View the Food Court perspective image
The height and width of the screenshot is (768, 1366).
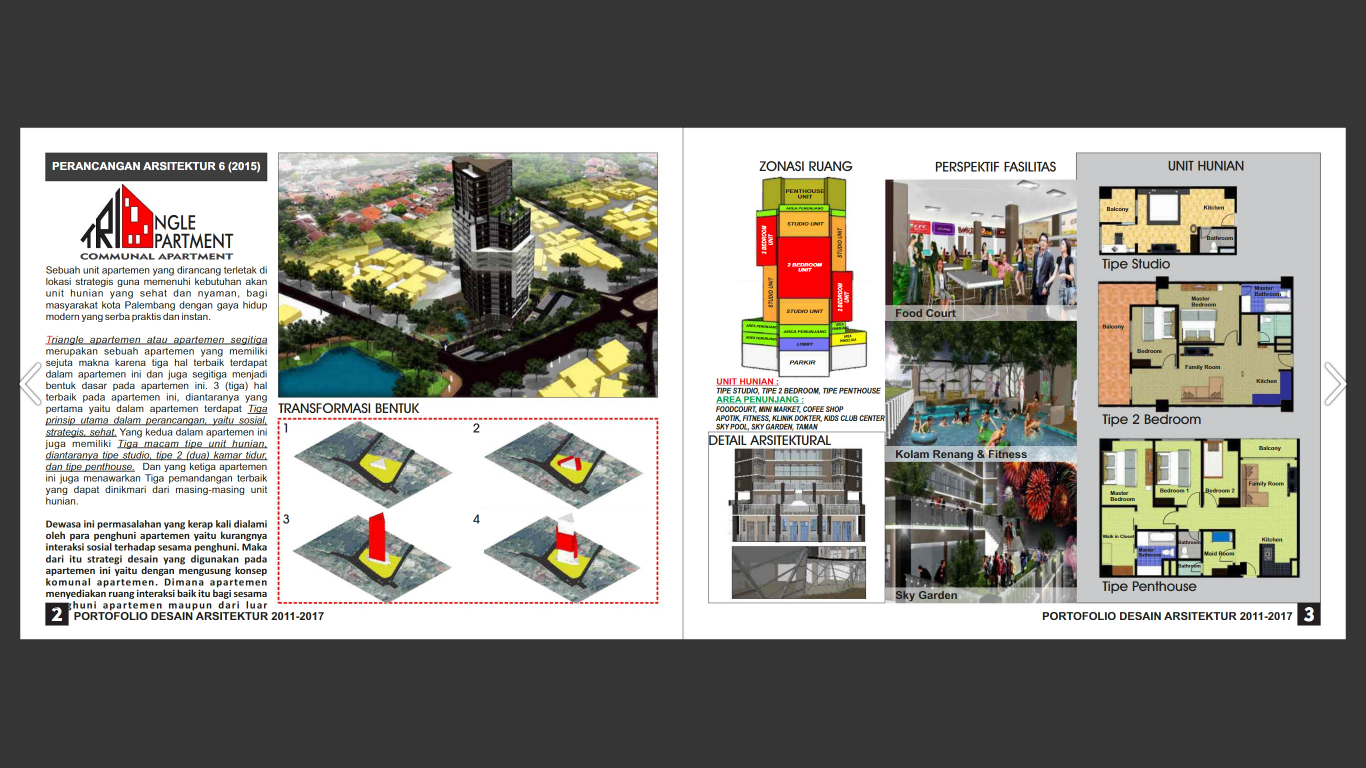980,245
